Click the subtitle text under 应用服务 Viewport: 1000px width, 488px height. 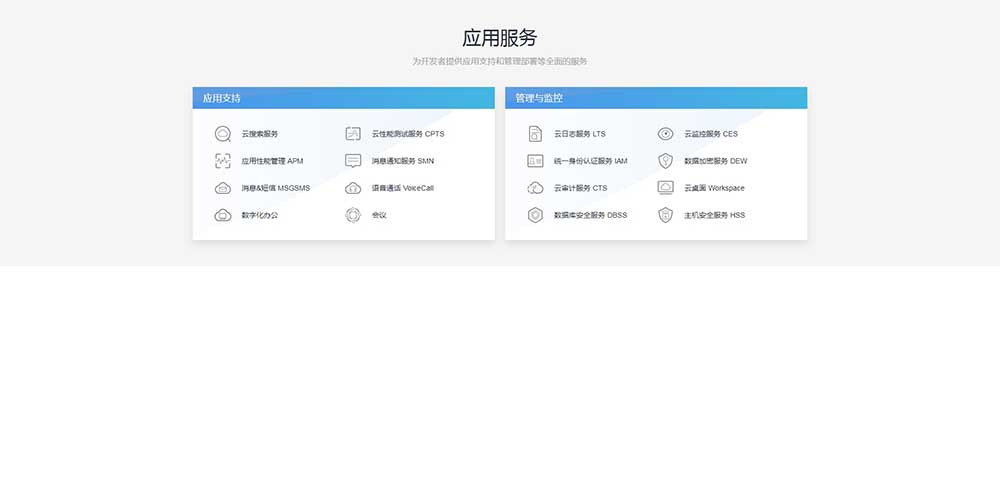(499, 61)
